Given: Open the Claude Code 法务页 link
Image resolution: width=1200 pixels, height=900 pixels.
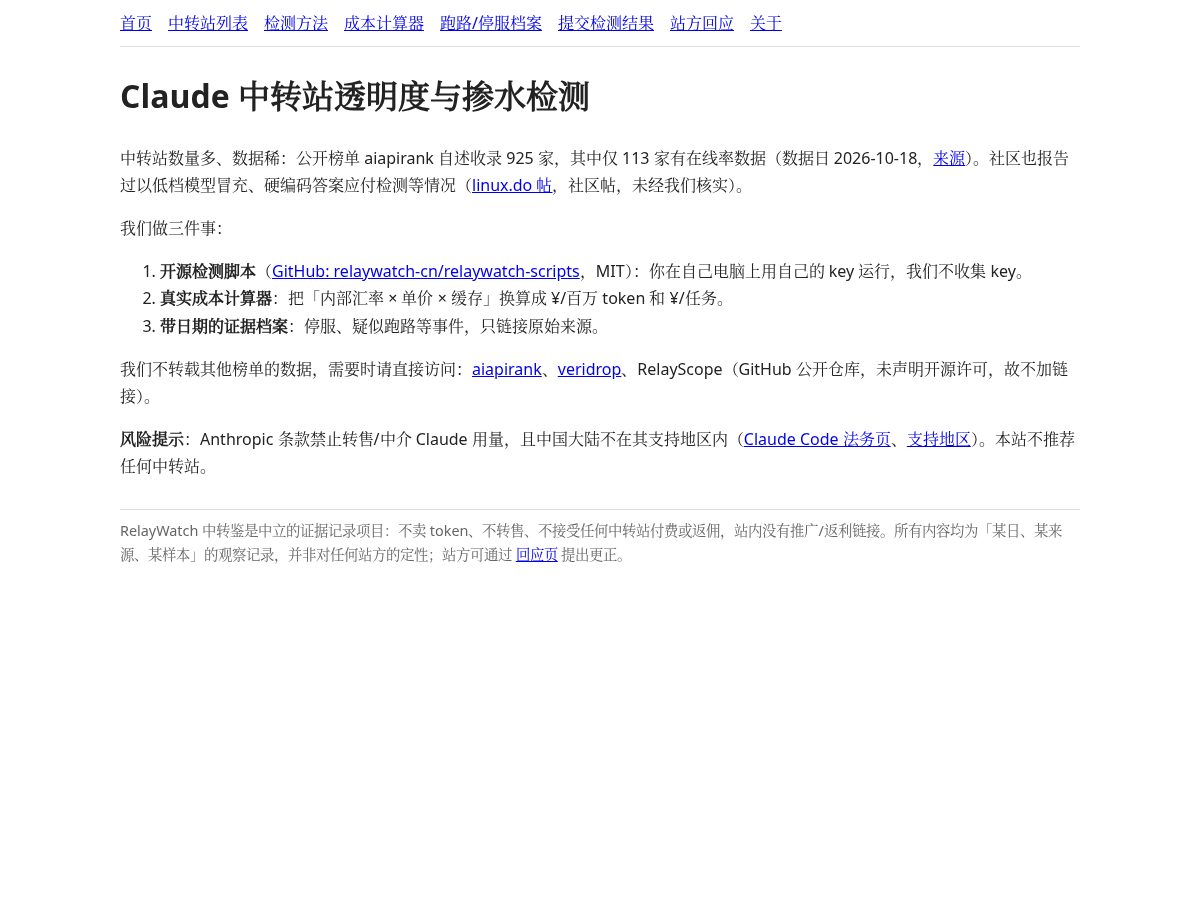Looking at the screenshot, I should click(x=817, y=439).
